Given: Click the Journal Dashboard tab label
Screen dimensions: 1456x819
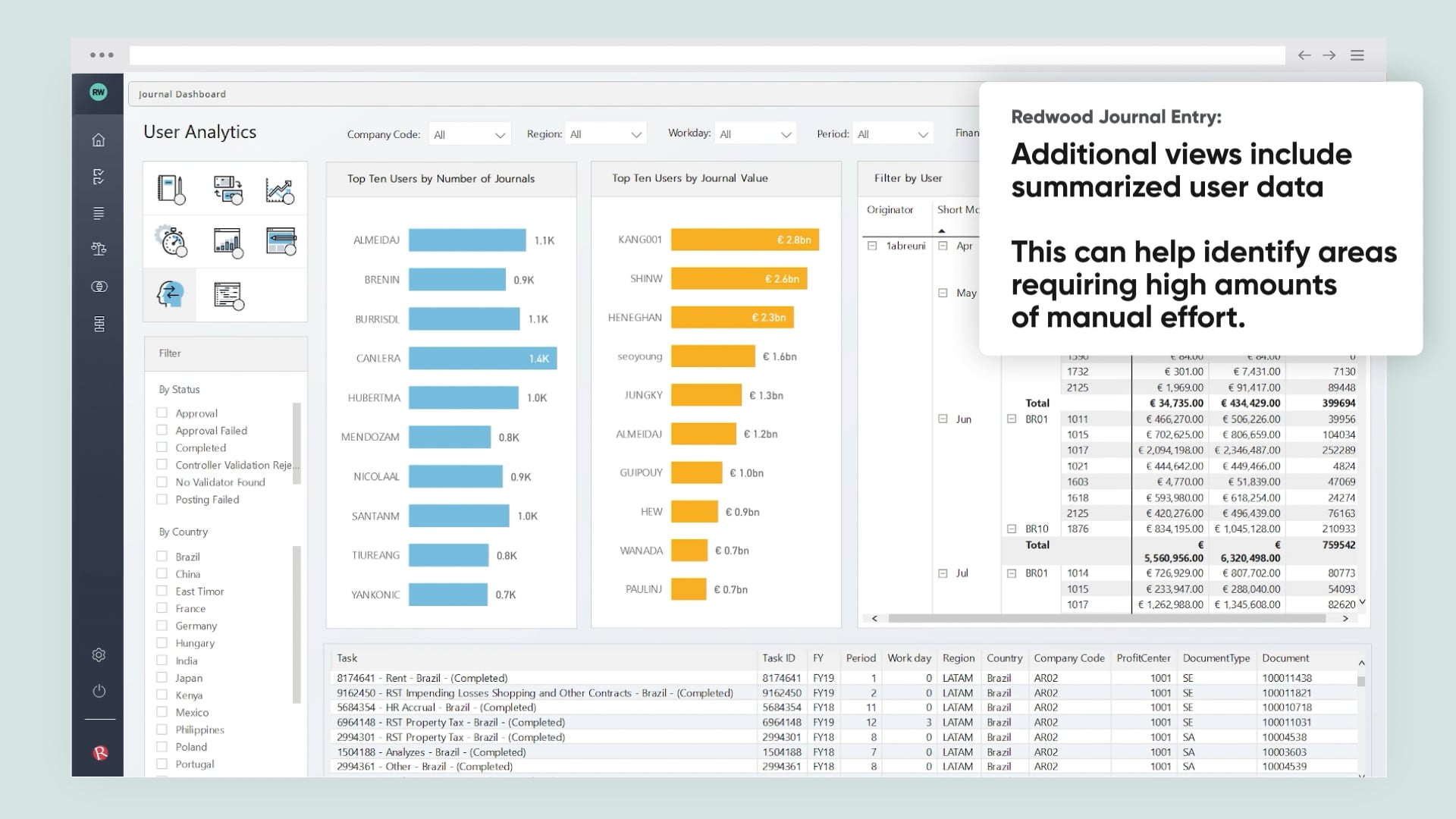Looking at the screenshot, I should point(182,94).
